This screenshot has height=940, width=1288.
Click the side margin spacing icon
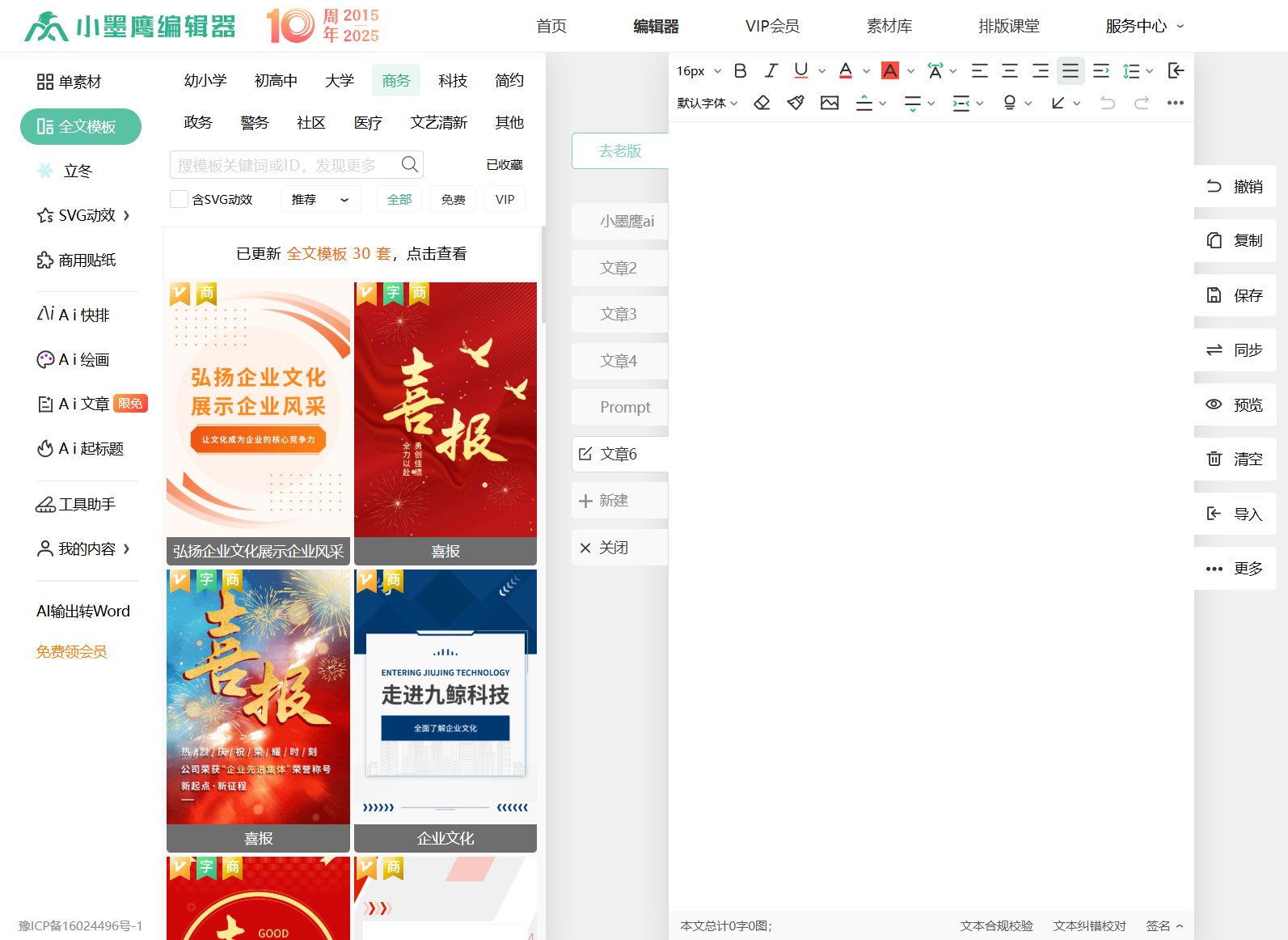[961, 103]
